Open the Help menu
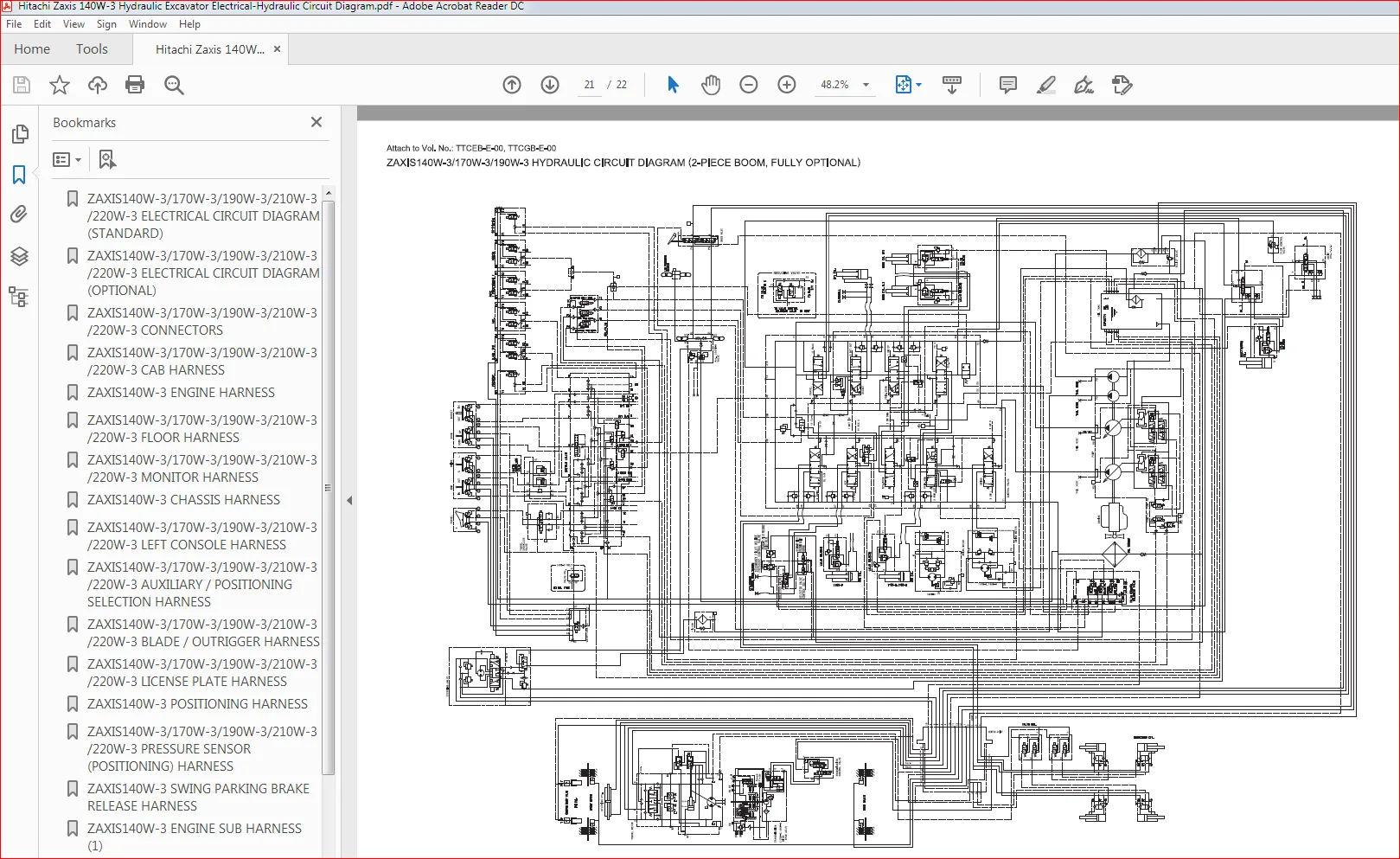The height and width of the screenshot is (859, 1400). (x=189, y=24)
